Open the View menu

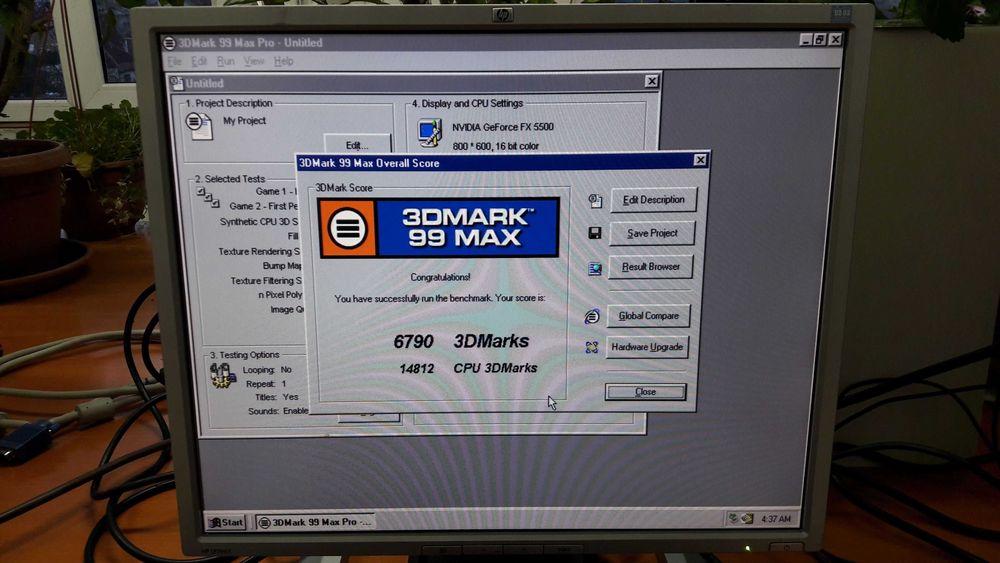tap(253, 61)
